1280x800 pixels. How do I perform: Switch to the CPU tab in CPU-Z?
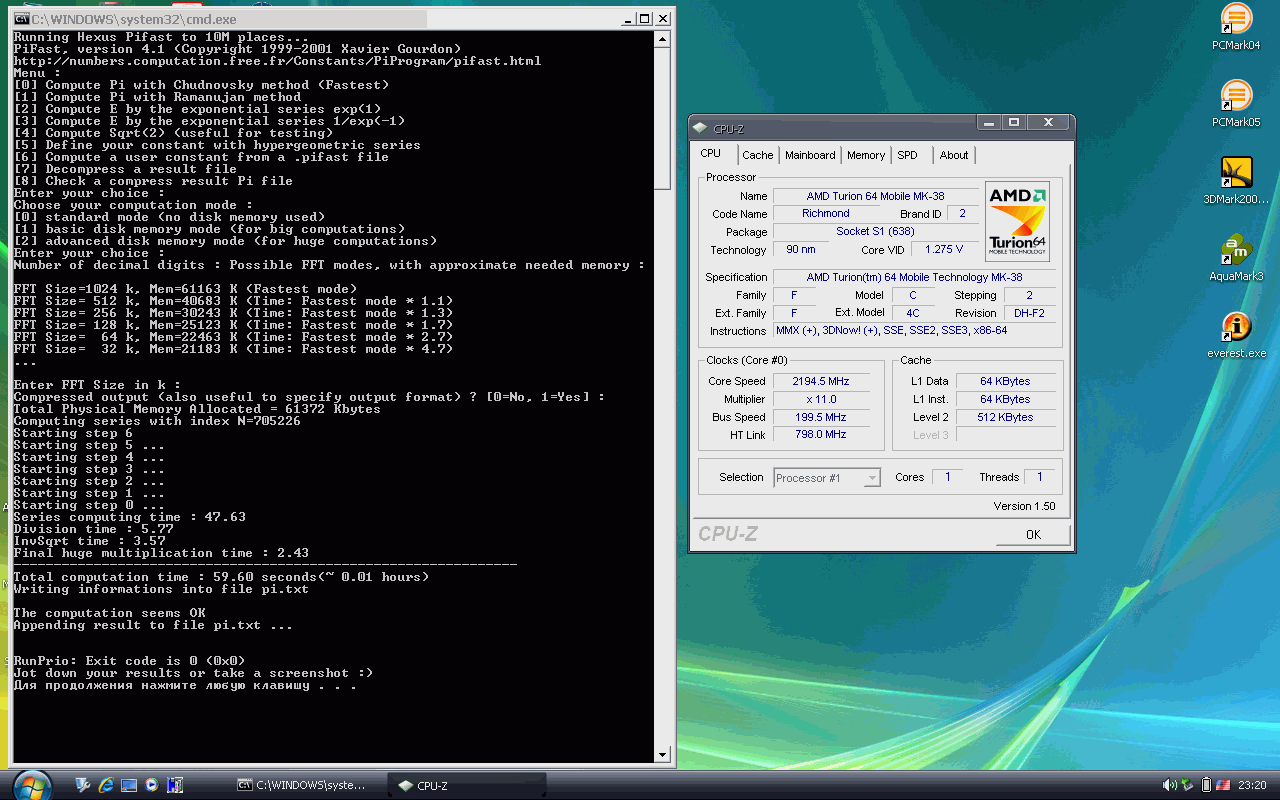711,154
